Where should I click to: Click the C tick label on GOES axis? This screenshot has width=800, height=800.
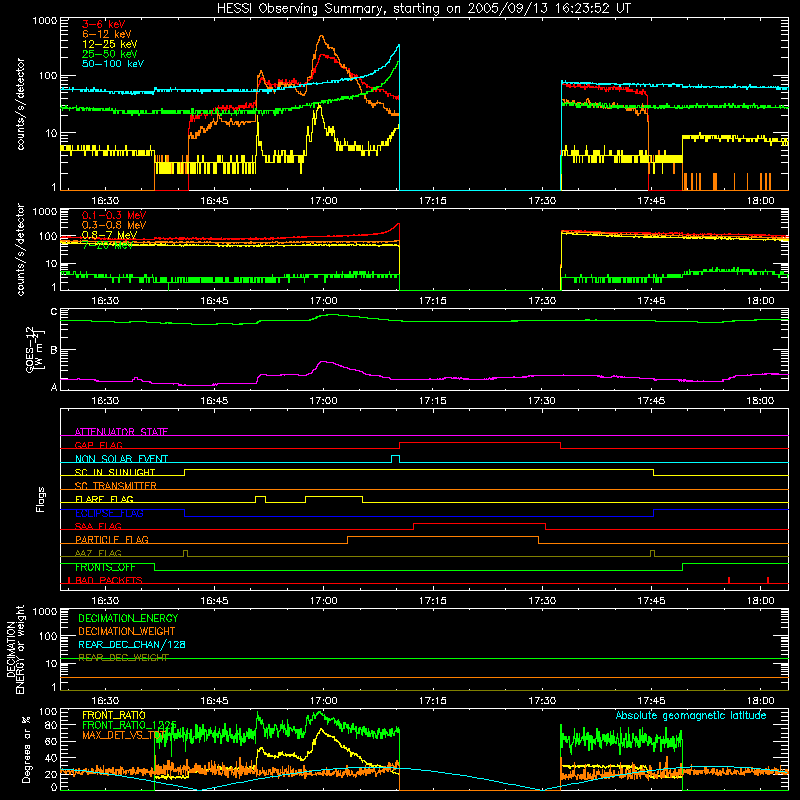(54, 312)
